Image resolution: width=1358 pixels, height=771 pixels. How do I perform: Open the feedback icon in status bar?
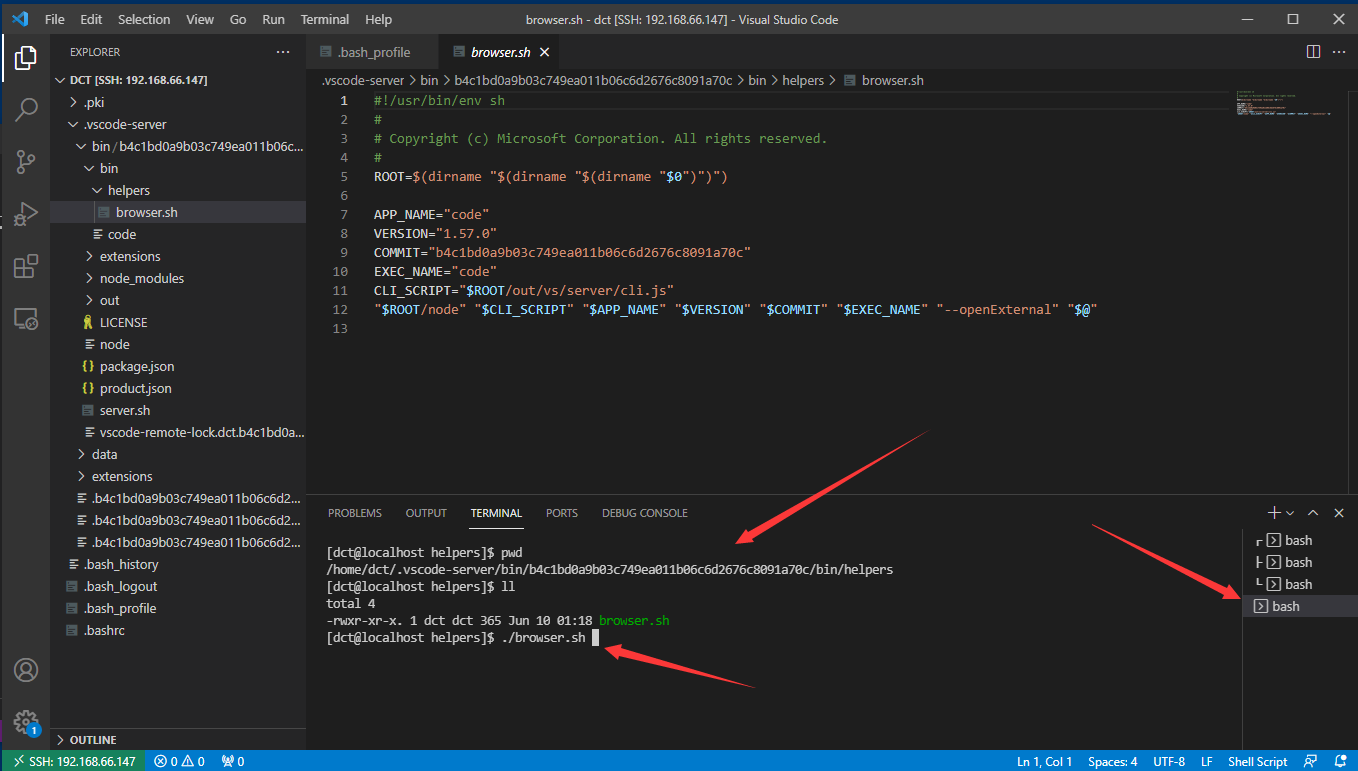(1311, 761)
